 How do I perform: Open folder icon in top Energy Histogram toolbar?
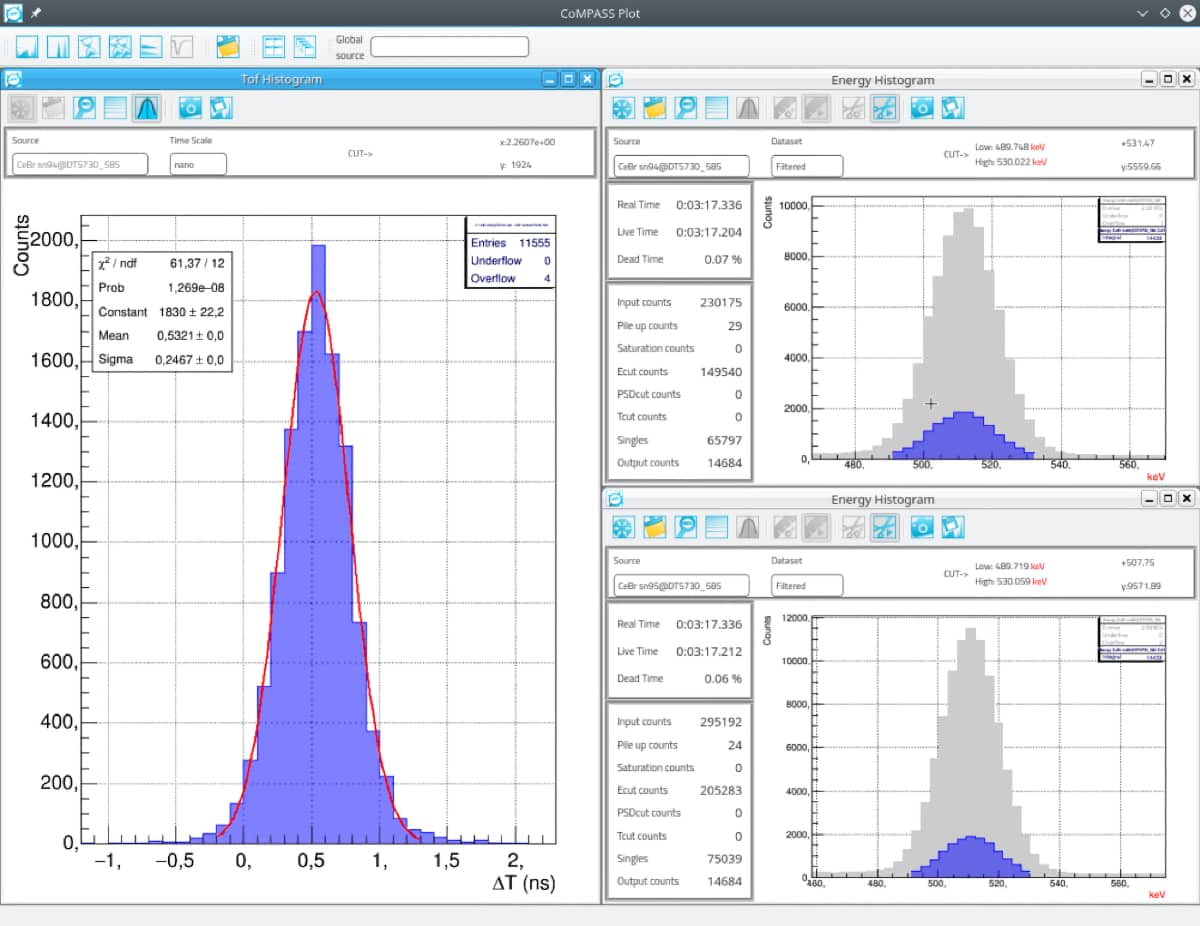[x=654, y=107]
